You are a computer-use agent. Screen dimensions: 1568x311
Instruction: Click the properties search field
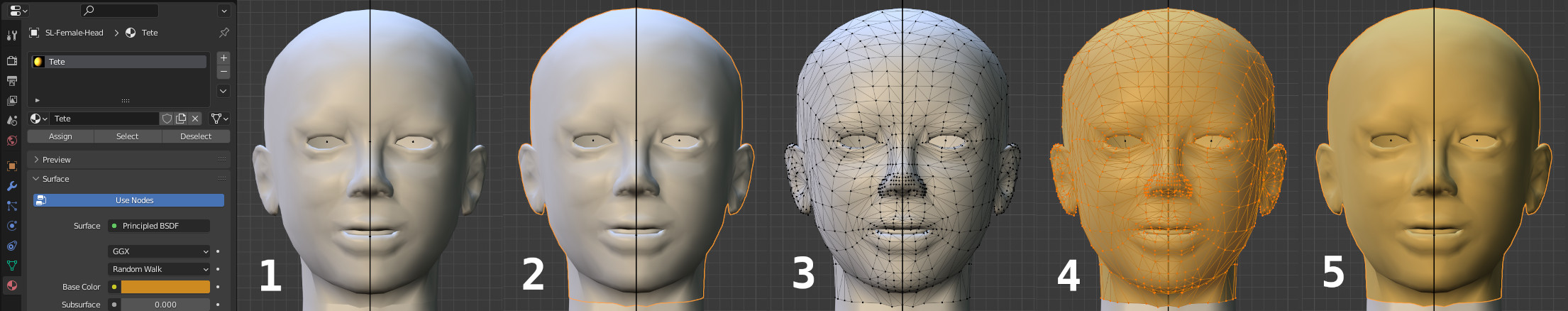click(x=119, y=11)
